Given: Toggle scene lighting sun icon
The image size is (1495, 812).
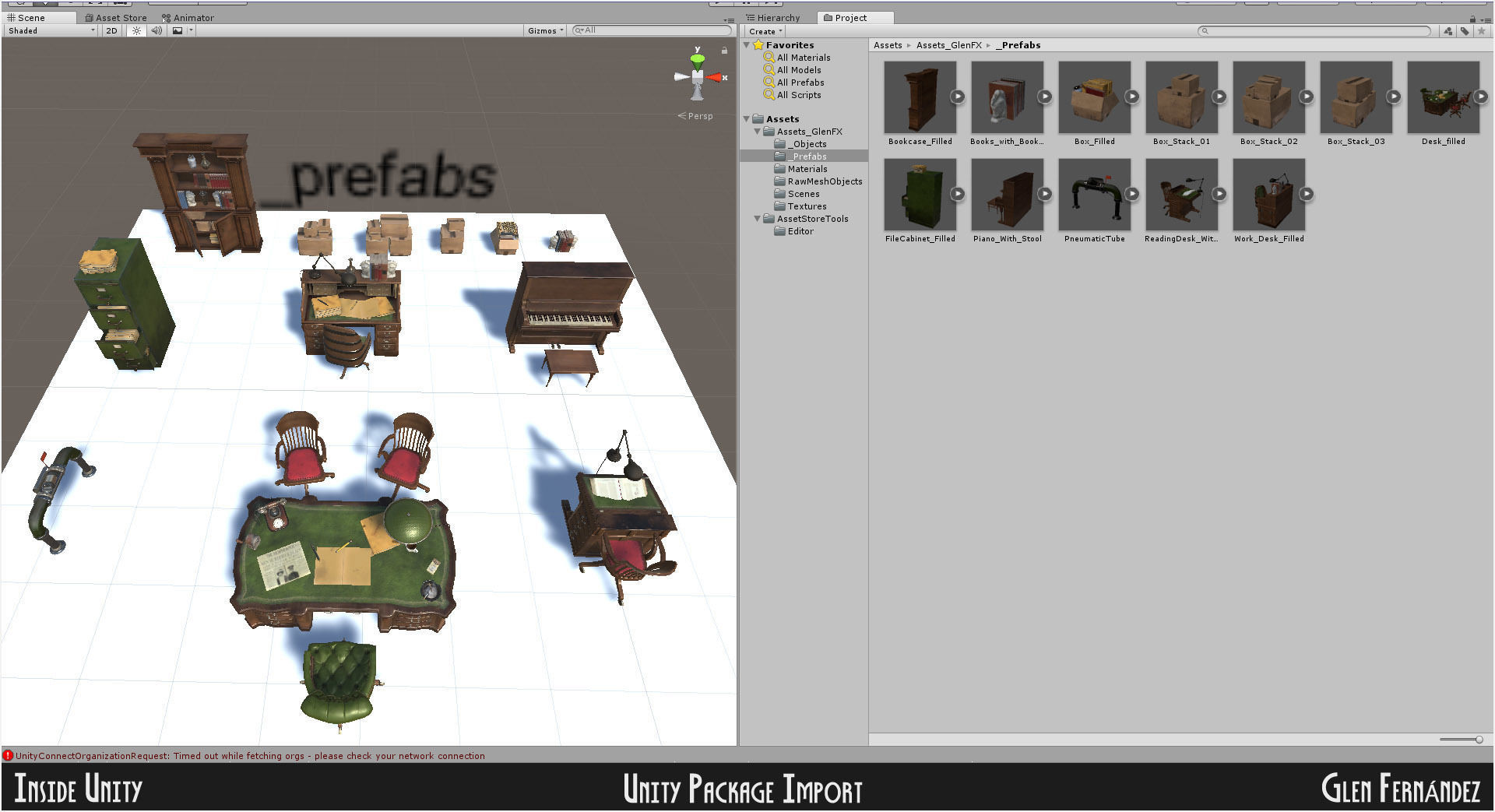Looking at the screenshot, I should tap(136, 30).
